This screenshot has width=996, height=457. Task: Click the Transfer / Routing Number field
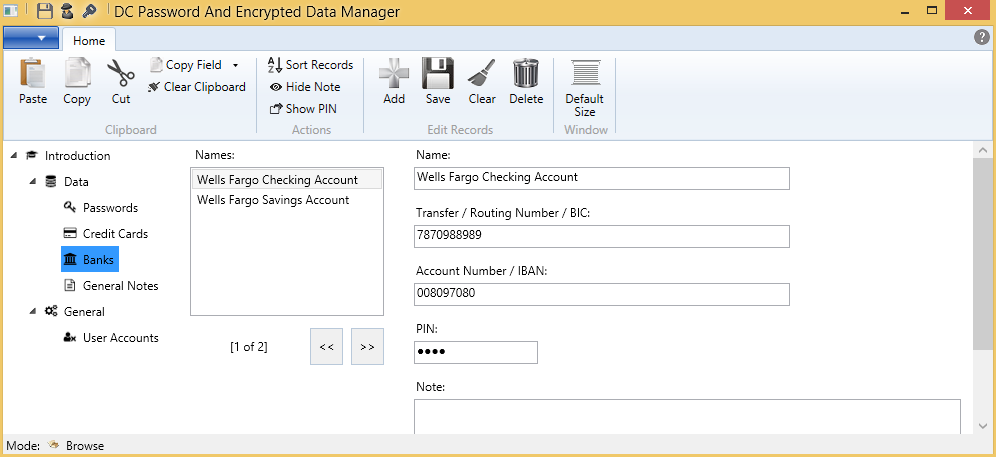[x=601, y=236]
